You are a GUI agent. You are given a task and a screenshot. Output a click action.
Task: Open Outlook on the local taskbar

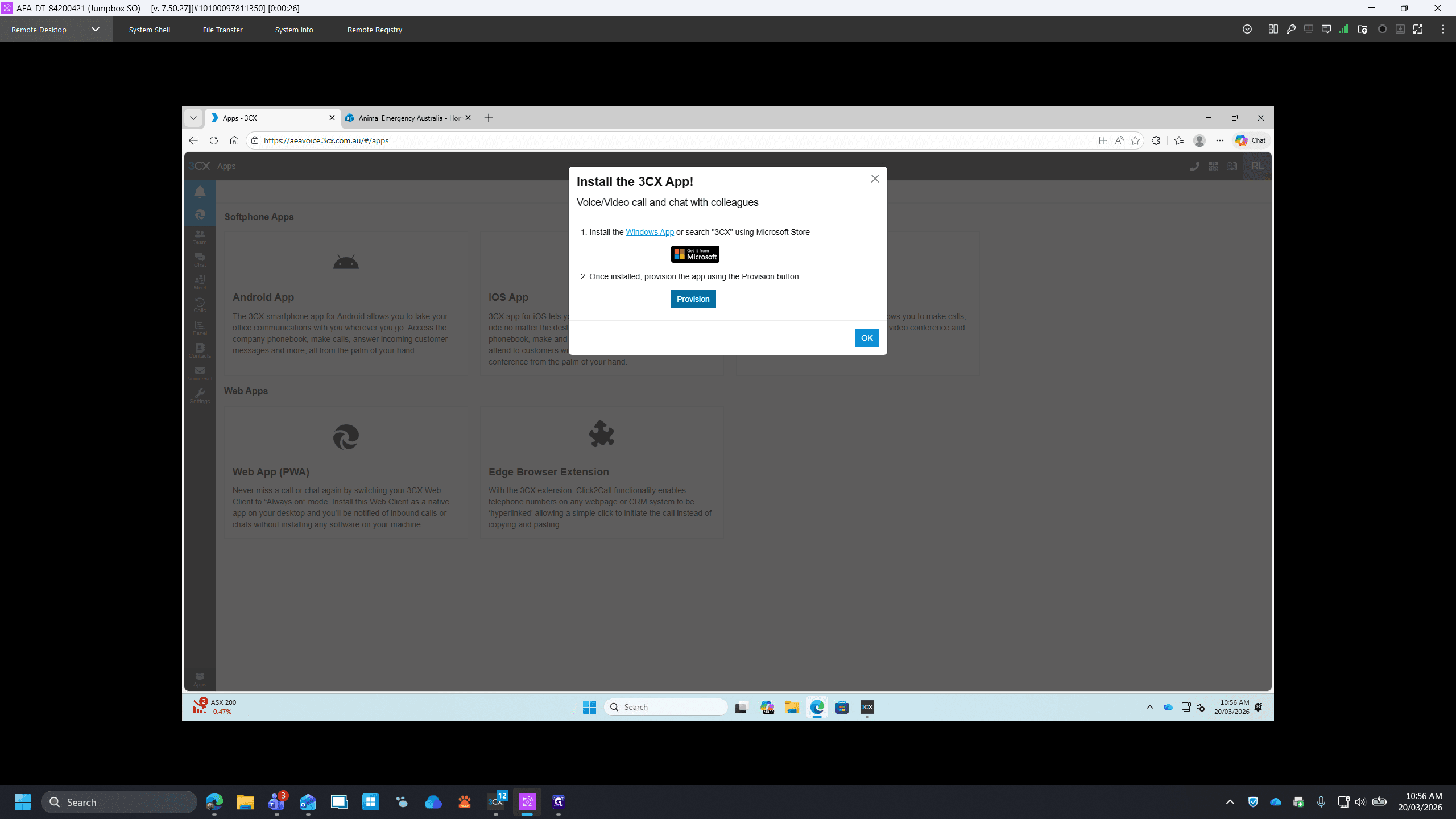[308, 802]
